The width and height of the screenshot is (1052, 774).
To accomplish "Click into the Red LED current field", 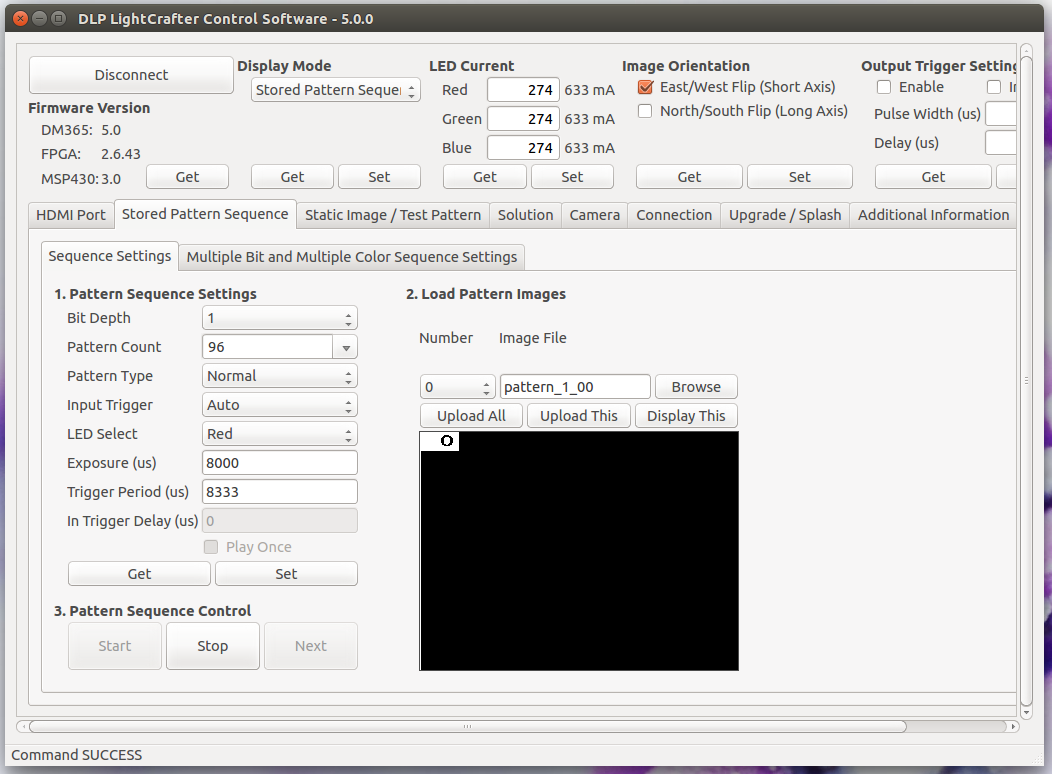I will 523,90.
